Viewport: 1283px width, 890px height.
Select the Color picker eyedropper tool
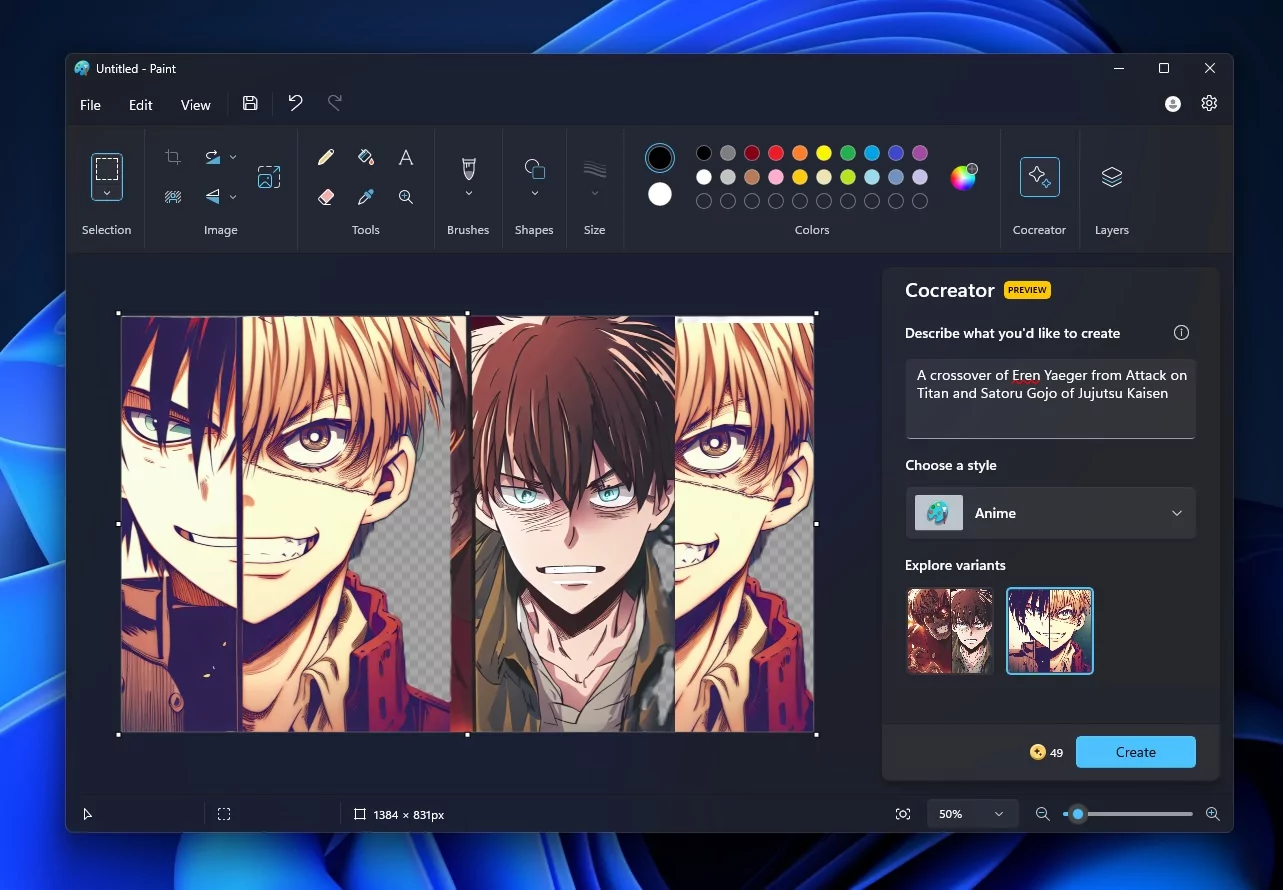click(366, 197)
